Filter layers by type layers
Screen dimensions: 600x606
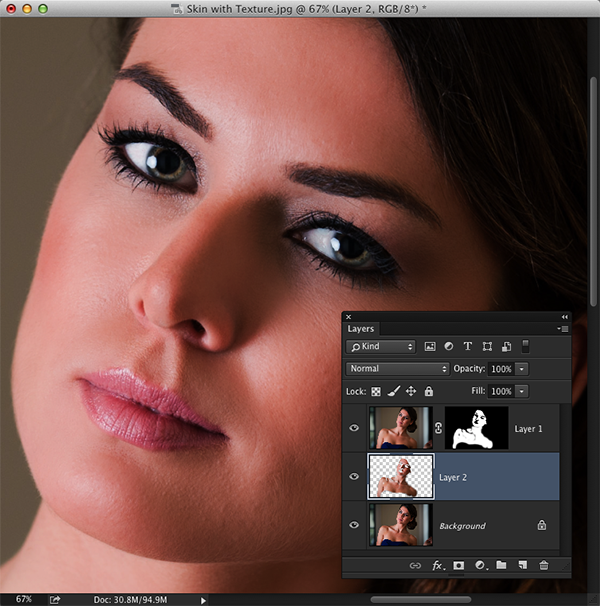468,347
